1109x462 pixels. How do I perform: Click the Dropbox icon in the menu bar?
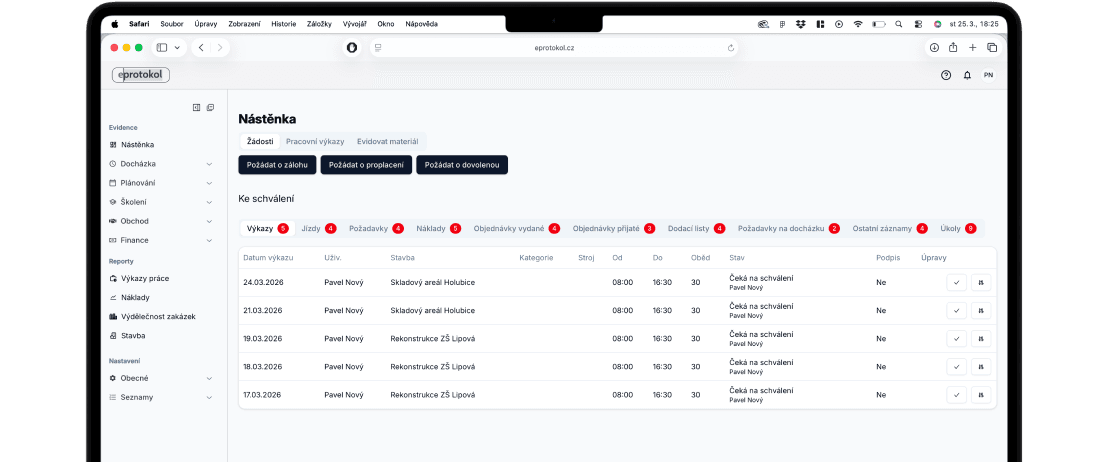point(800,23)
